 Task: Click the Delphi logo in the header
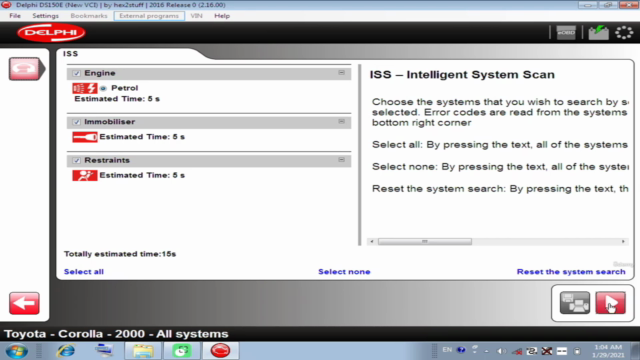(x=51, y=33)
